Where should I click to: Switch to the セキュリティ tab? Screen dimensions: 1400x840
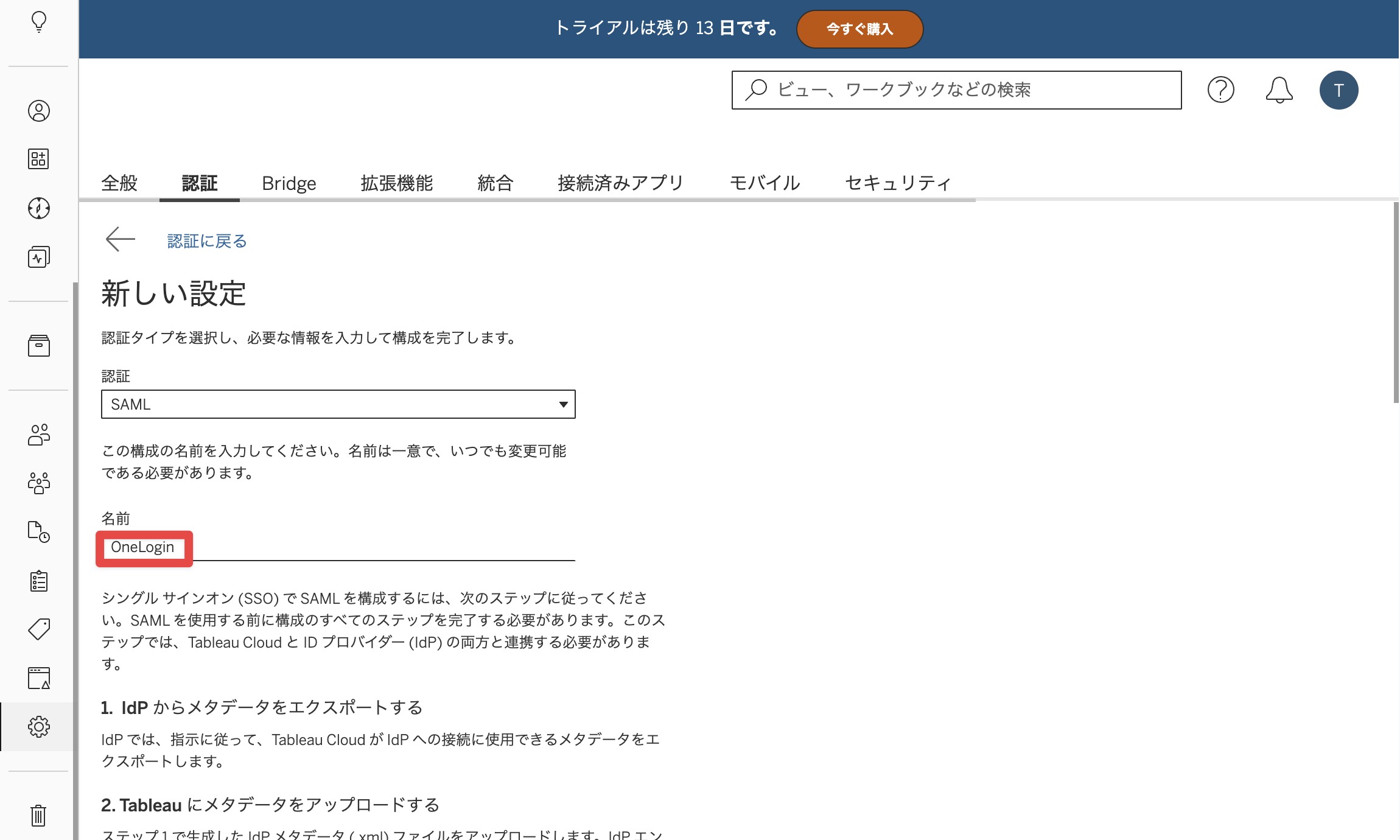898,183
